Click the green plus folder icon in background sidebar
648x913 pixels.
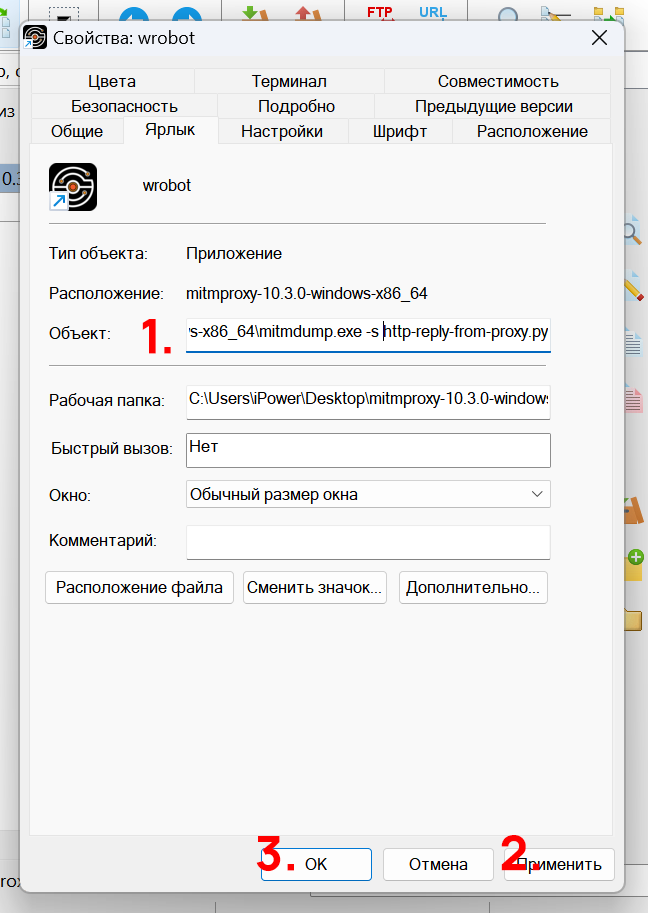(x=634, y=565)
